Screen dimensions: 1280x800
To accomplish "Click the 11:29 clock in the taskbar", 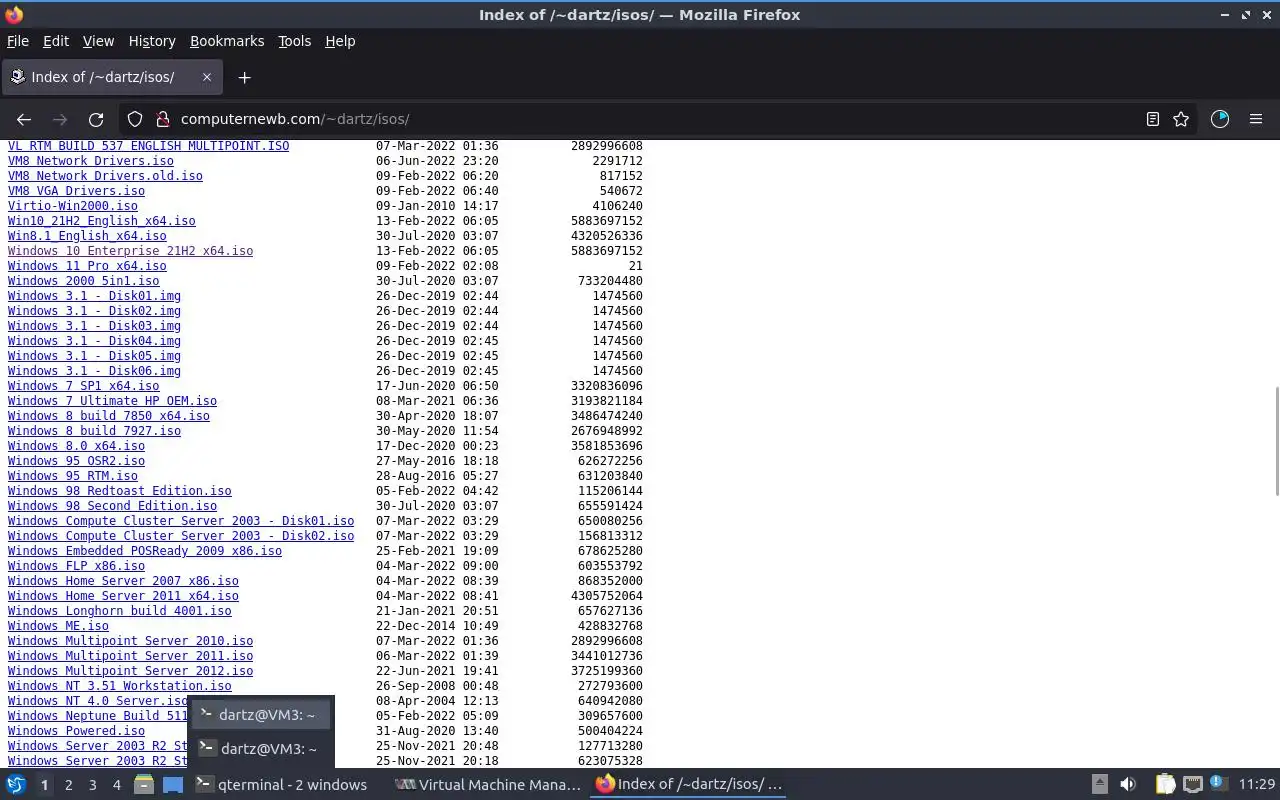I will pyautogui.click(x=1256, y=785).
